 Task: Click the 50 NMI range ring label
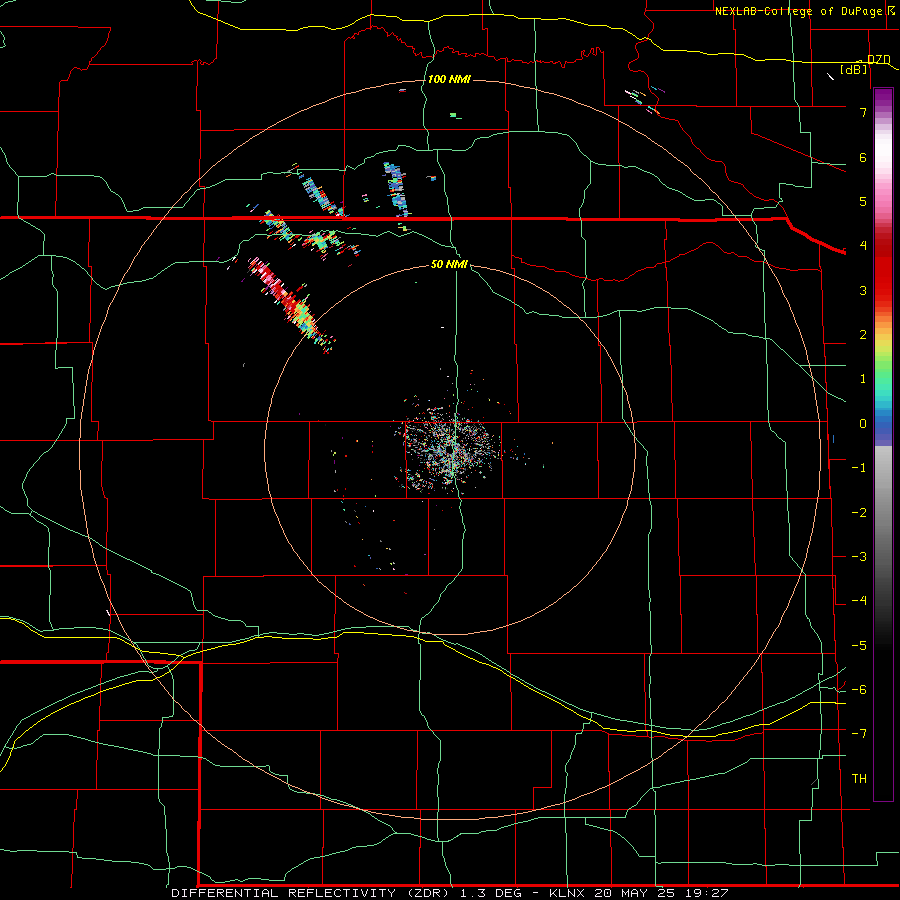point(449,264)
